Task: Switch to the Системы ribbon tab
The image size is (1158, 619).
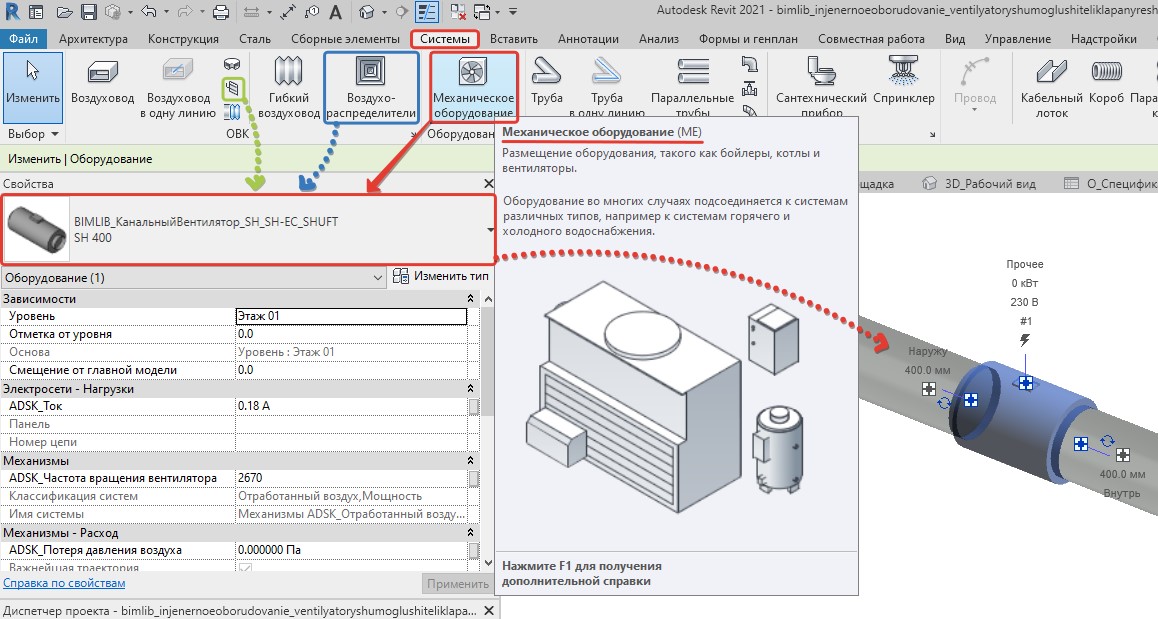Action: tap(445, 38)
